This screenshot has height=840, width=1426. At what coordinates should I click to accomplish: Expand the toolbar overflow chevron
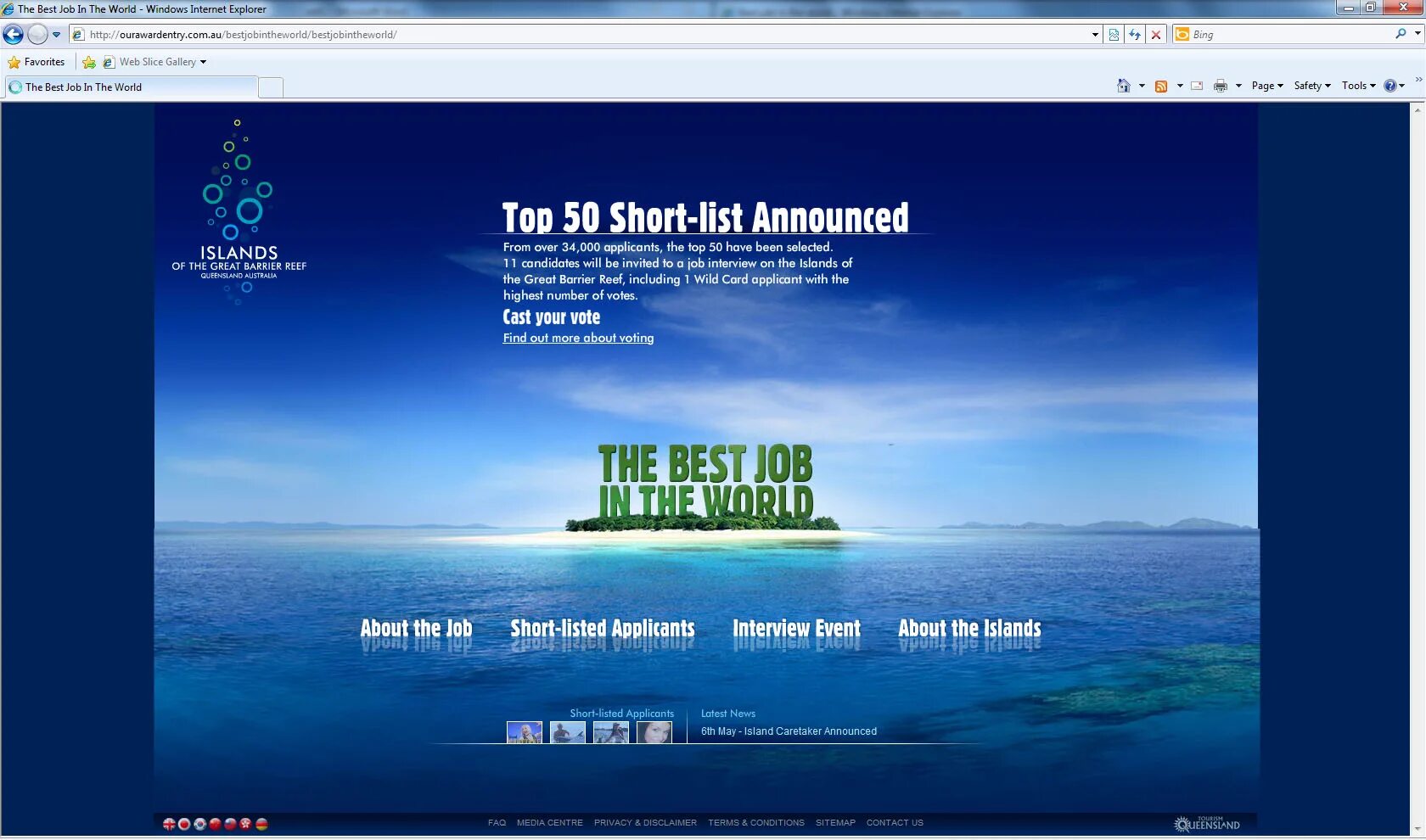pyautogui.click(x=1418, y=80)
